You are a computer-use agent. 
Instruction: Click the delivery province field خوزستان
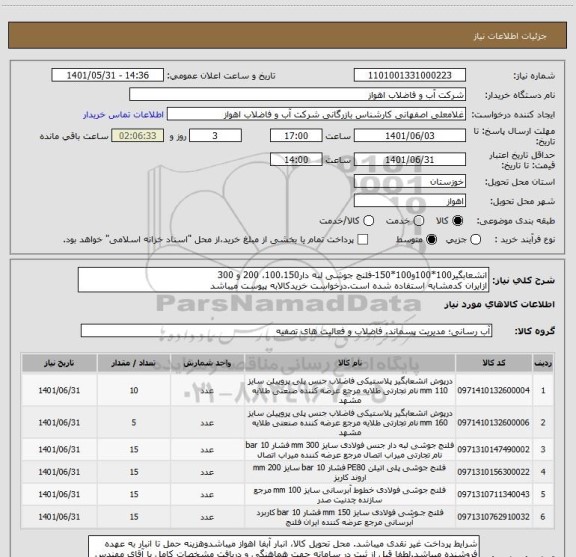pyautogui.click(x=410, y=182)
